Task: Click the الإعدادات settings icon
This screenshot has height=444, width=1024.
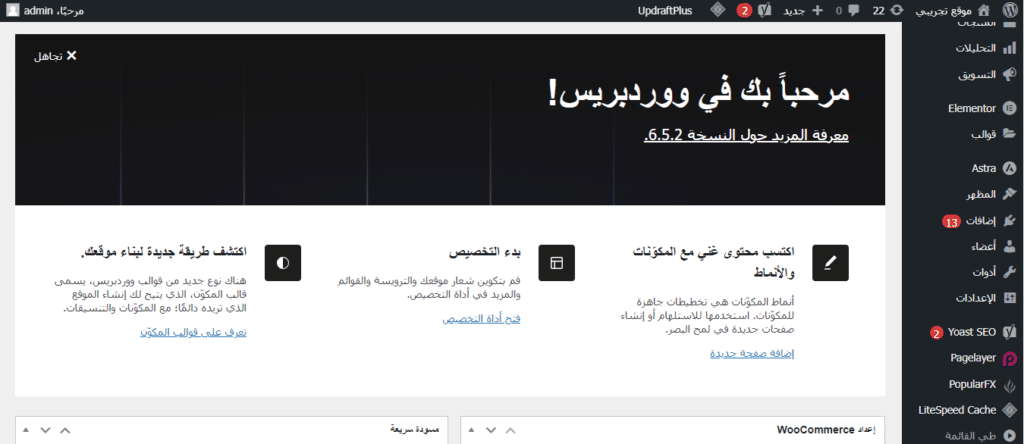Action: coord(1010,298)
